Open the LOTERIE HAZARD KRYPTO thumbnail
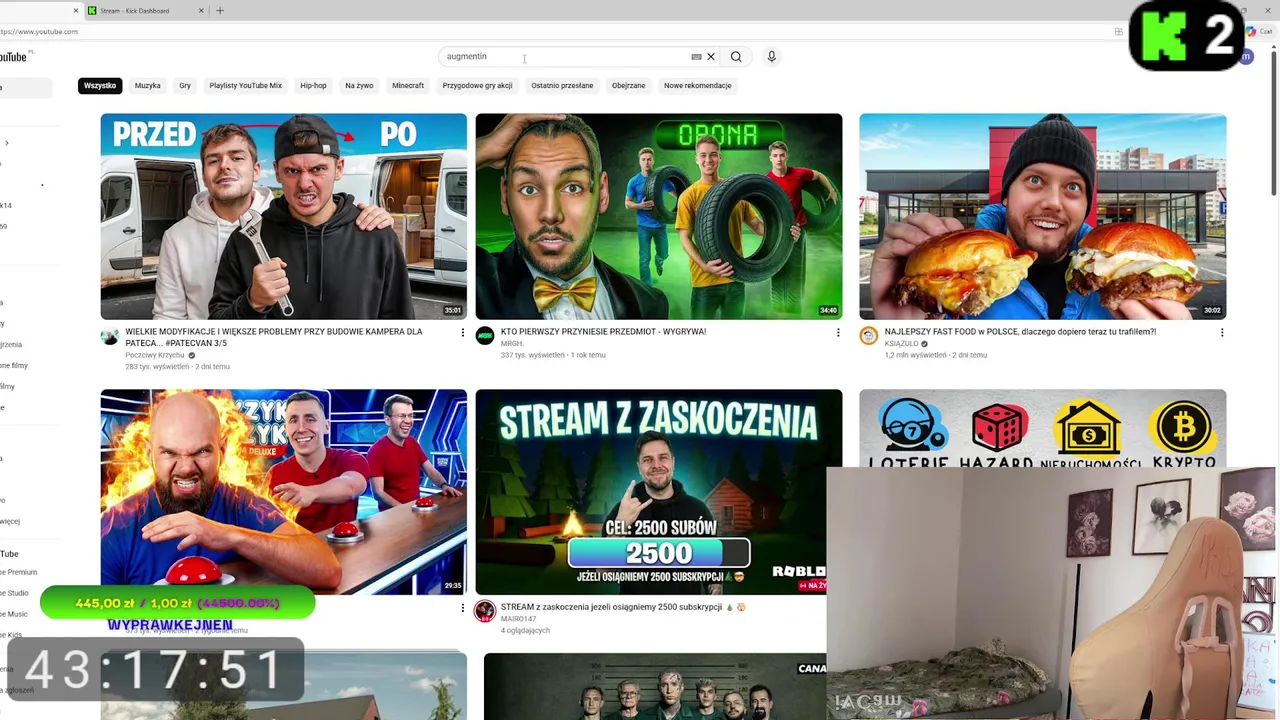1280x720 pixels. (x=1042, y=428)
